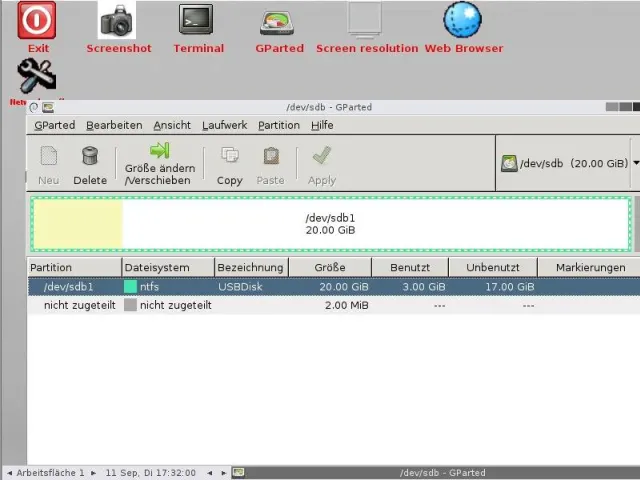The image size is (640, 480).
Task: Open the /dev/sdb device selector dropdown
Action: pos(569,163)
